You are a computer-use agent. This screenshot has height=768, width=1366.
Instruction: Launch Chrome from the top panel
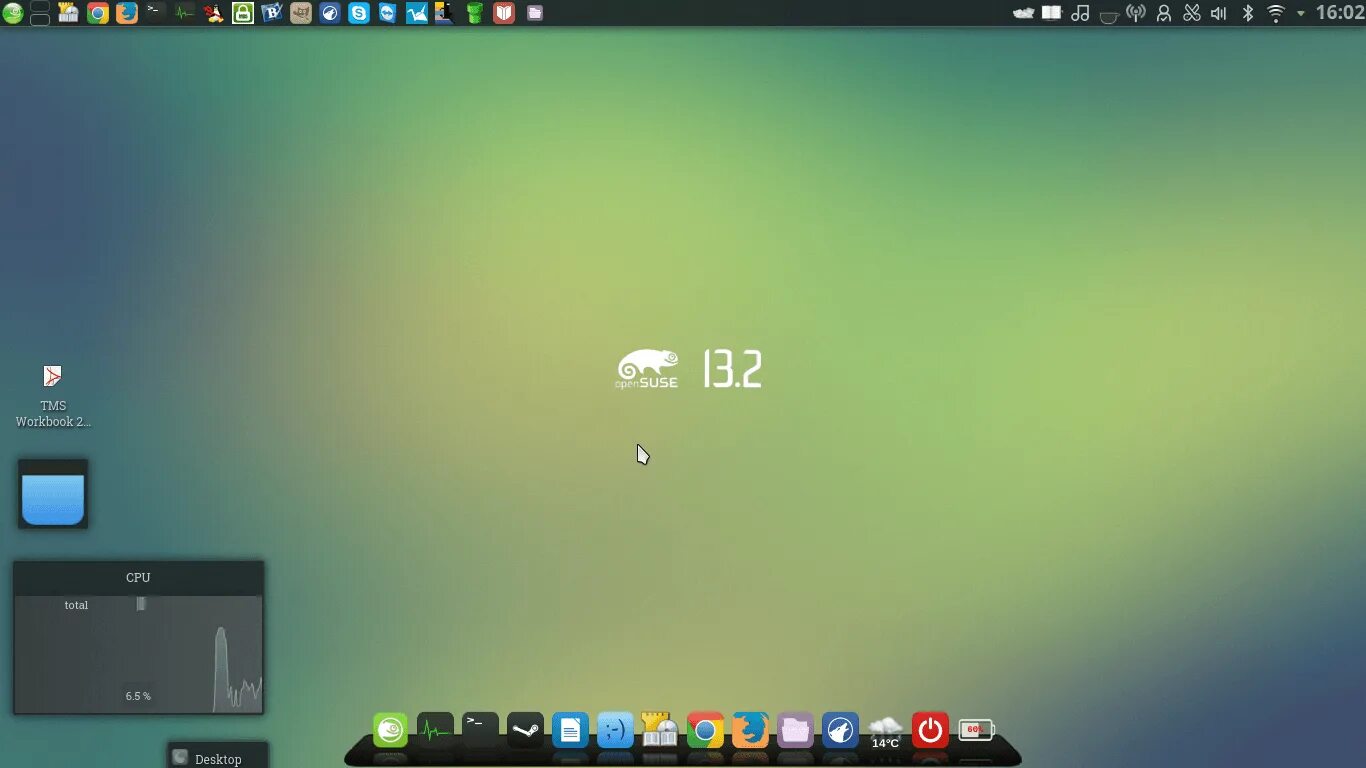click(98, 13)
